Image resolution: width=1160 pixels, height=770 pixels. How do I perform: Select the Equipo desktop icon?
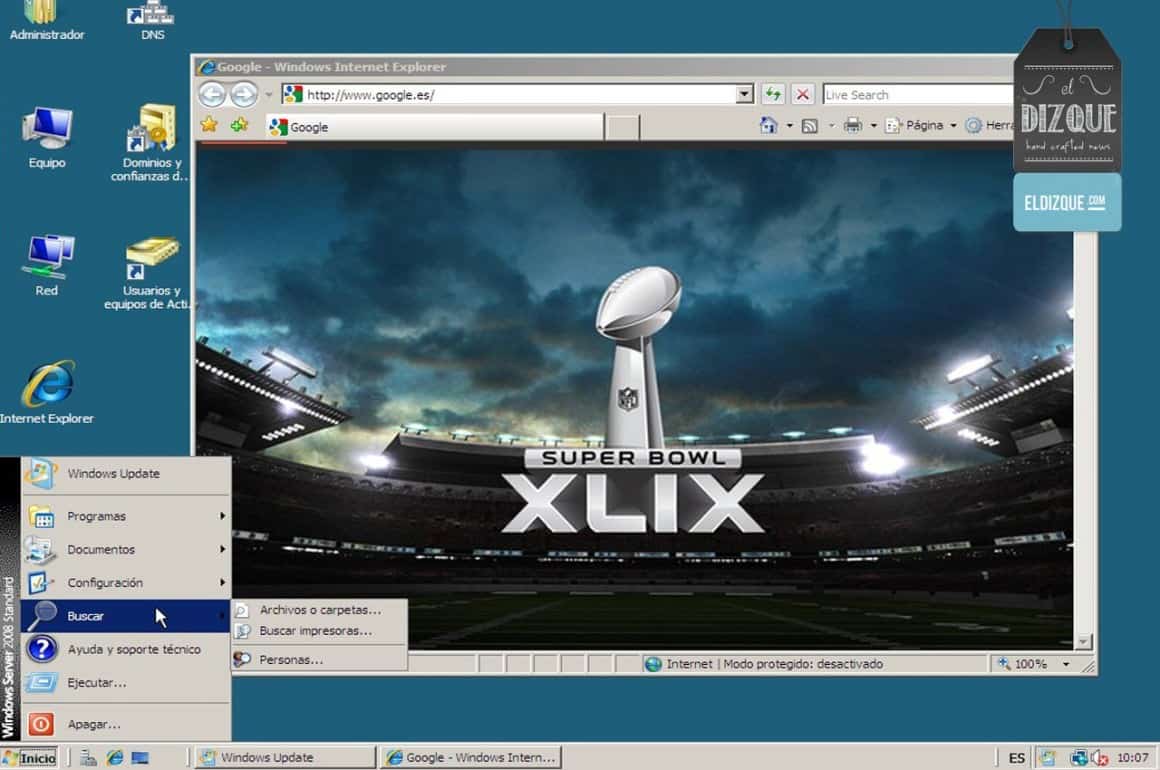point(47,138)
